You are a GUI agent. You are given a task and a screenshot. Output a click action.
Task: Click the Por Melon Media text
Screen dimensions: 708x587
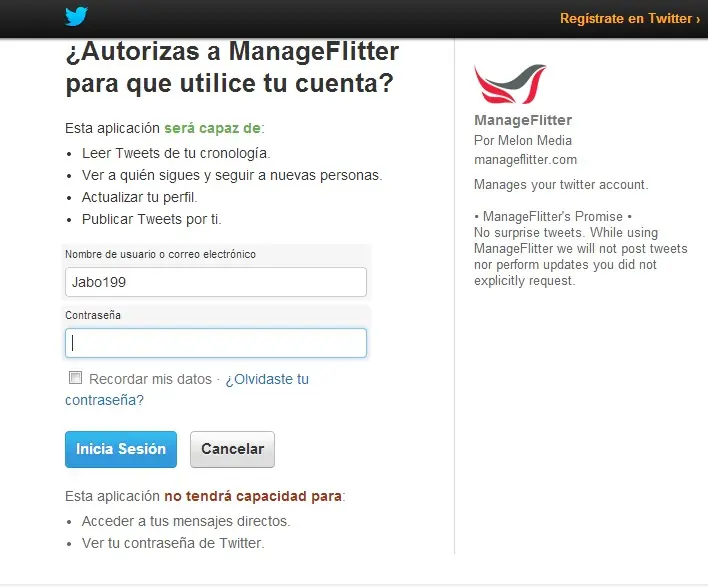coord(523,140)
